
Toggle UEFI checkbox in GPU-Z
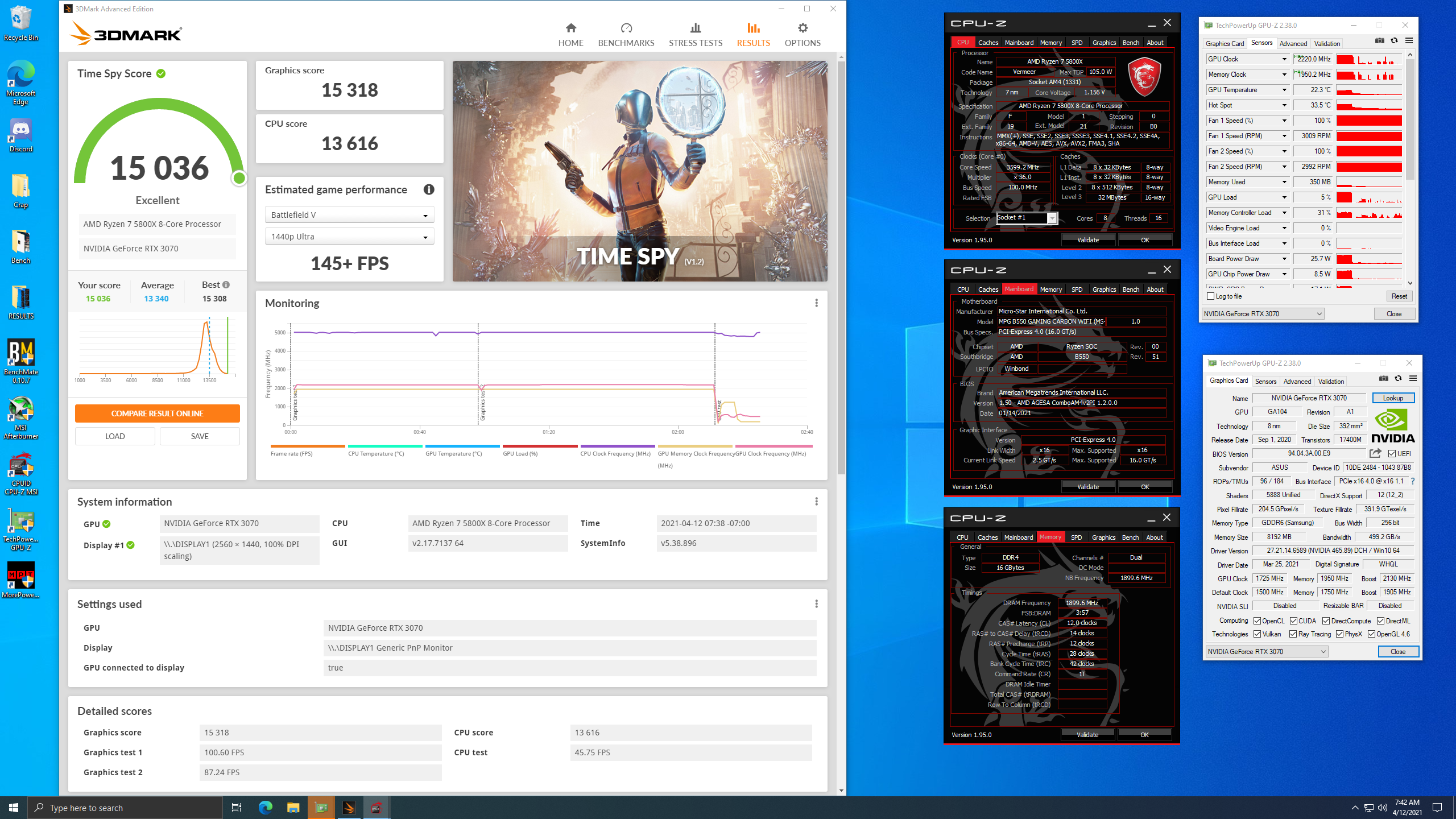point(1391,453)
